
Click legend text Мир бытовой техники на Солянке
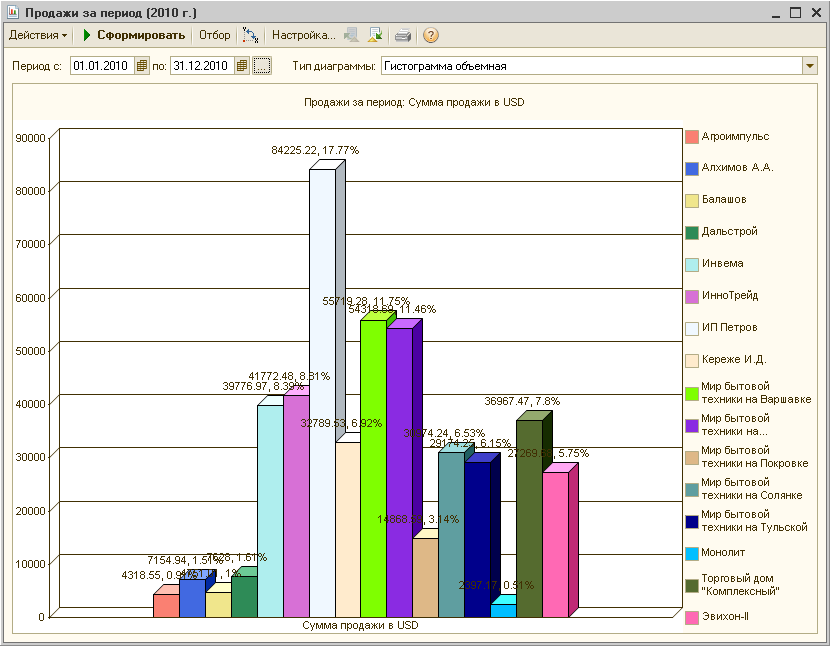coord(752,489)
